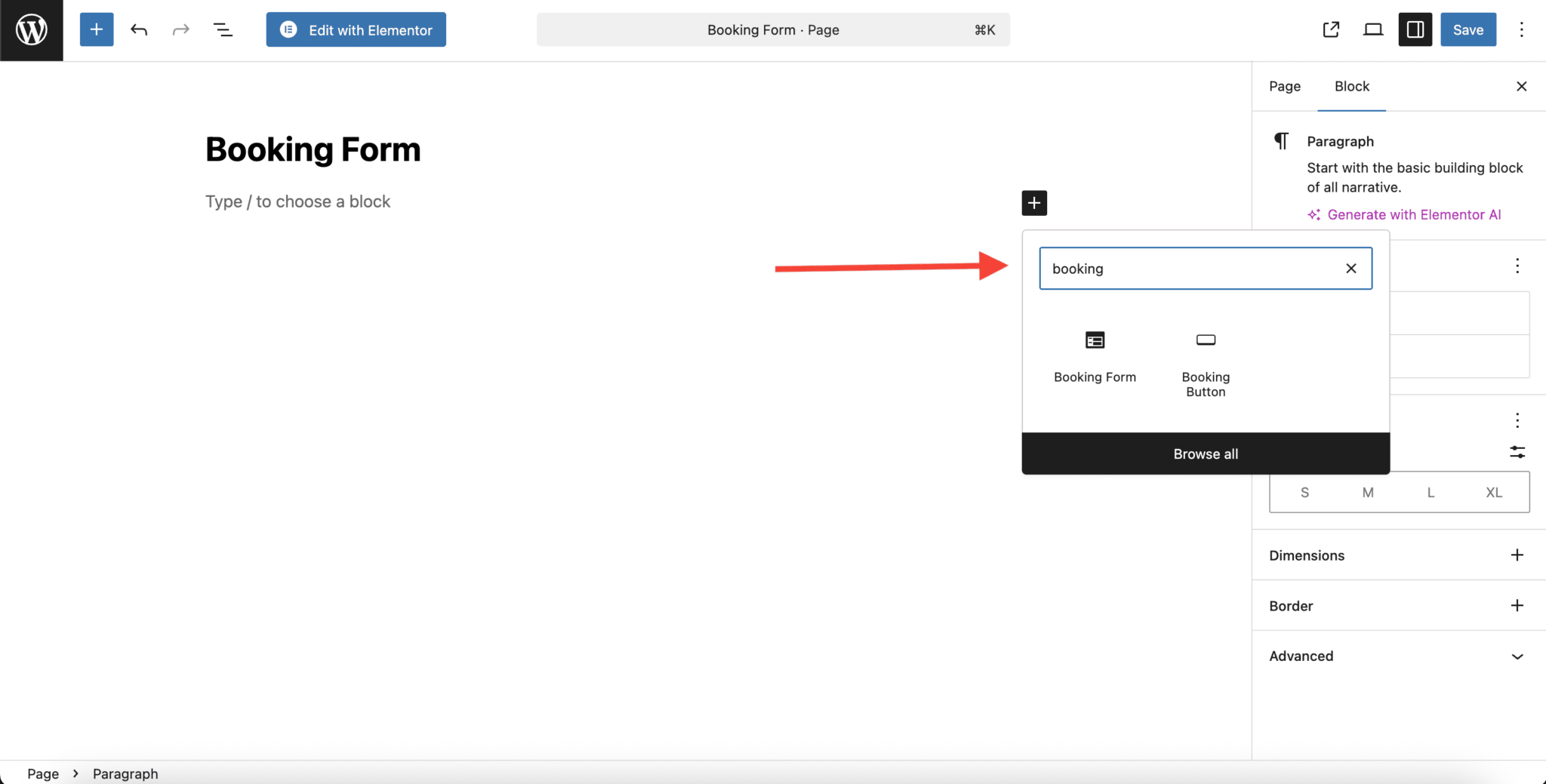The image size is (1546, 784).
Task: Click the Redo arrow
Action: 181,29
